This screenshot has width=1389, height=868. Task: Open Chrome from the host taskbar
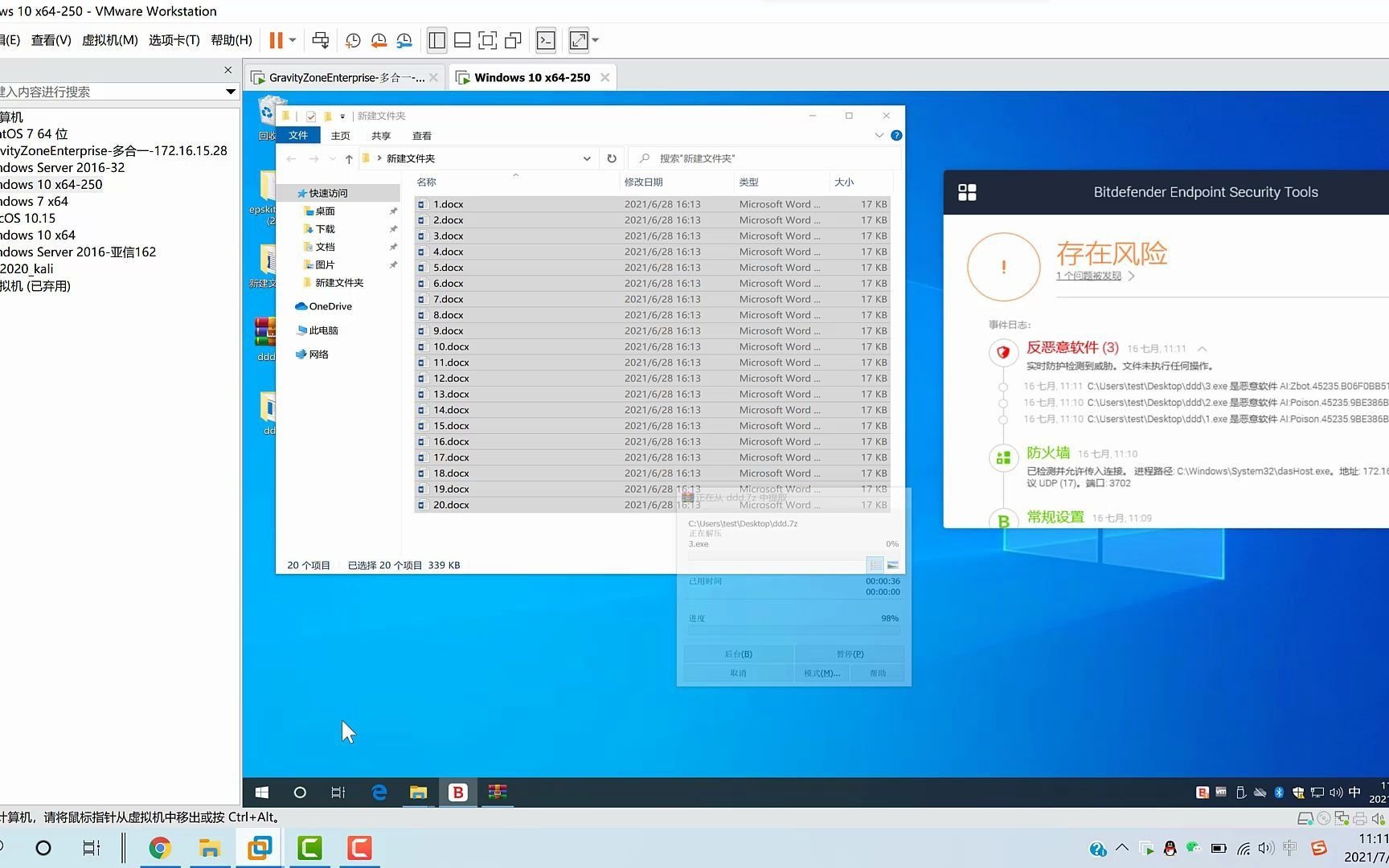point(160,848)
